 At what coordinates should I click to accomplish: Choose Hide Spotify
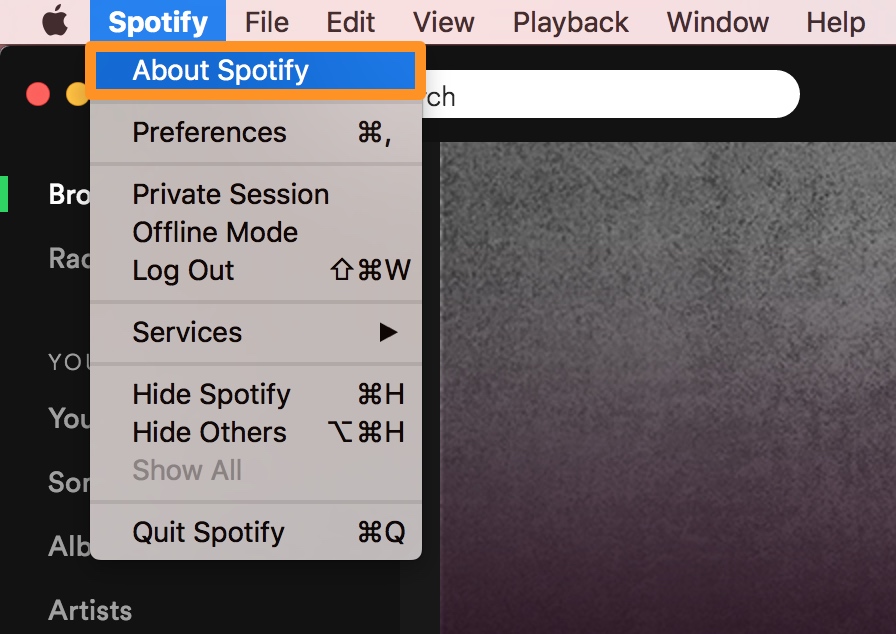pyautogui.click(x=256, y=394)
